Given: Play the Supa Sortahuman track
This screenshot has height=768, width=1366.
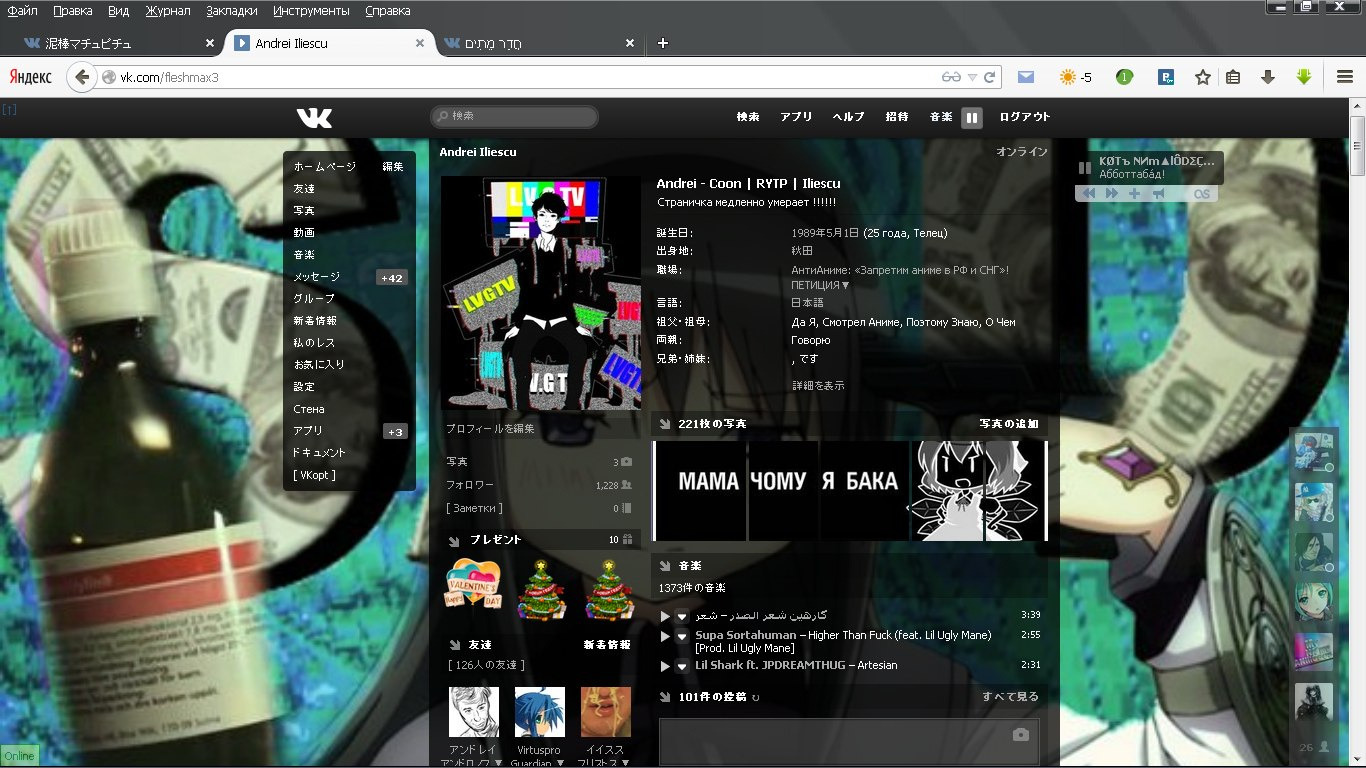Looking at the screenshot, I should (665, 636).
